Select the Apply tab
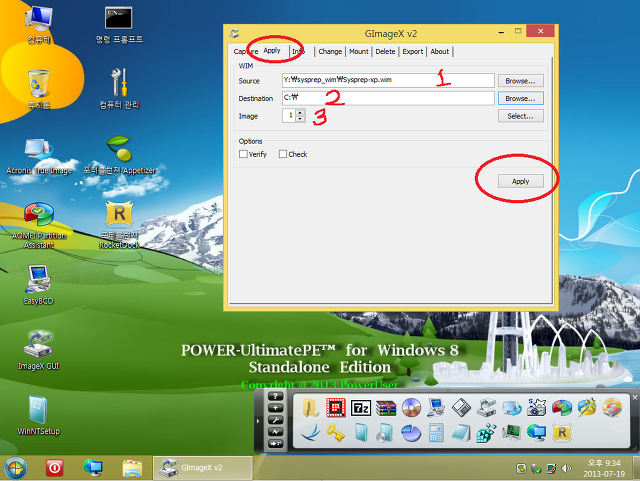The width and height of the screenshot is (640, 481). (272, 50)
